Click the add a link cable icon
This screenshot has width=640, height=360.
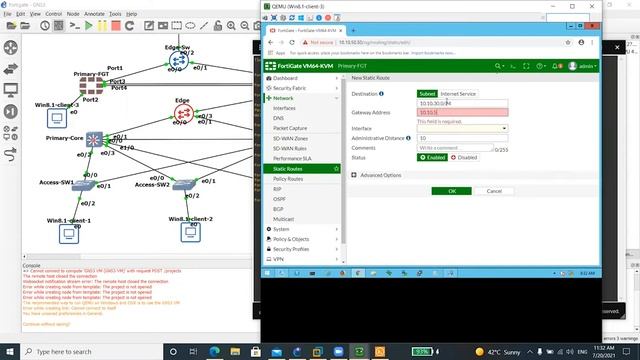click(11, 154)
